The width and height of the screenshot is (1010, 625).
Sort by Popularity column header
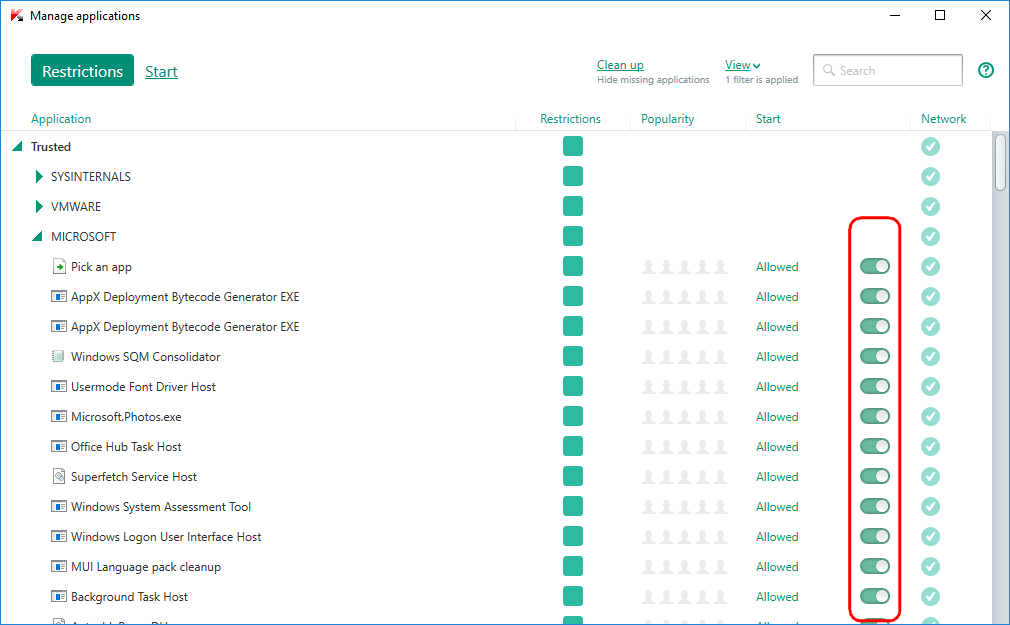[667, 119]
